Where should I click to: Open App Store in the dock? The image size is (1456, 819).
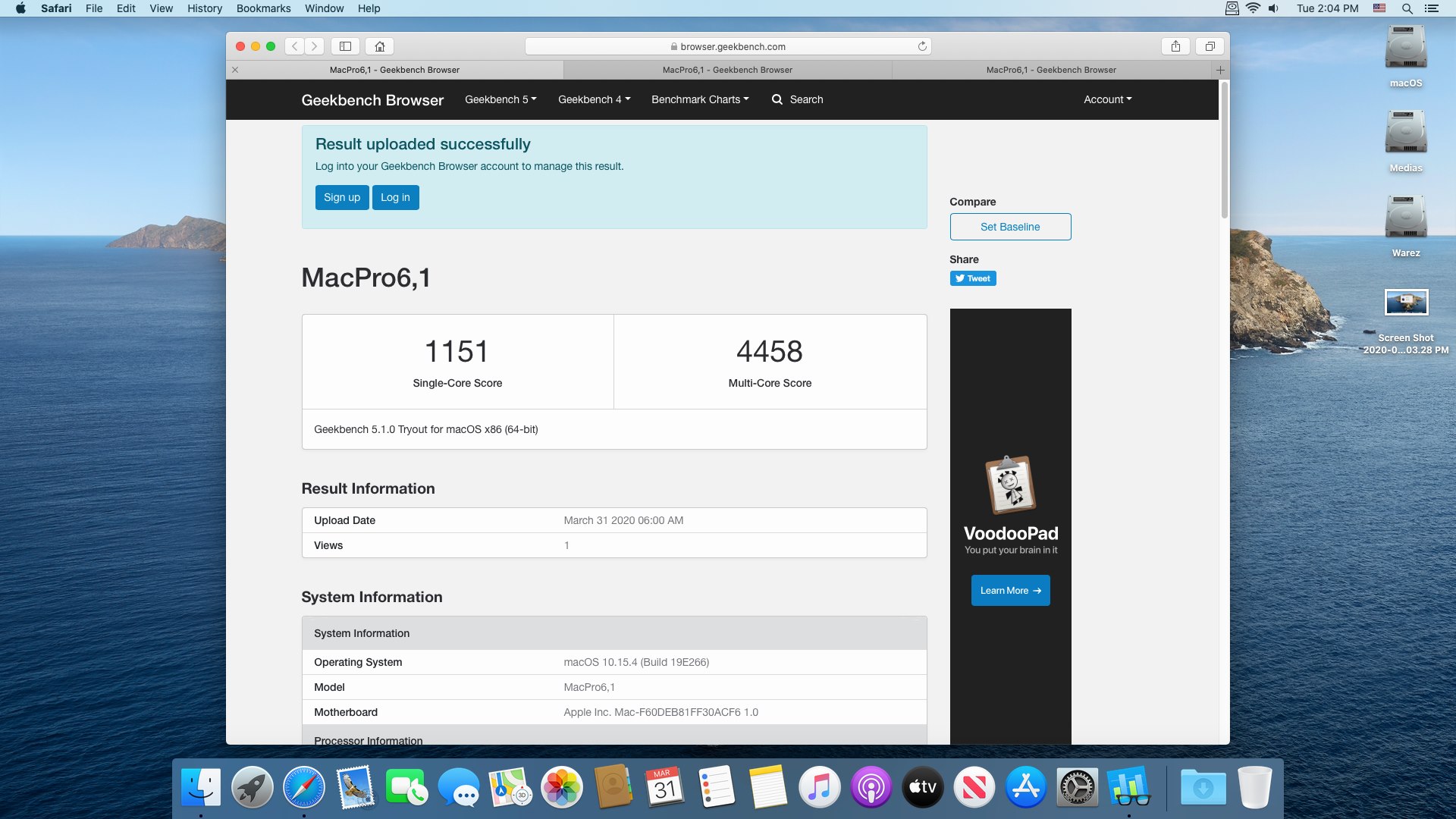point(1026,788)
